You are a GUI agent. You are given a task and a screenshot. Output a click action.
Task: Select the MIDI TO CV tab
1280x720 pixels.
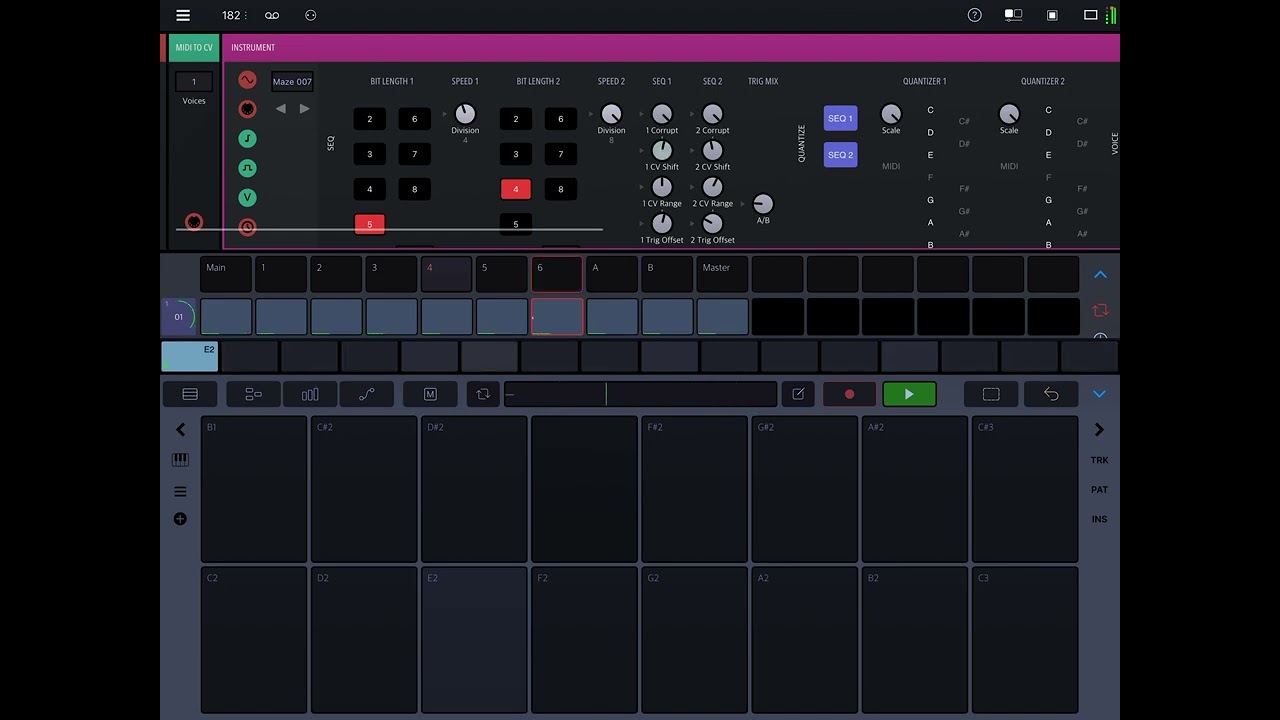pos(193,47)
